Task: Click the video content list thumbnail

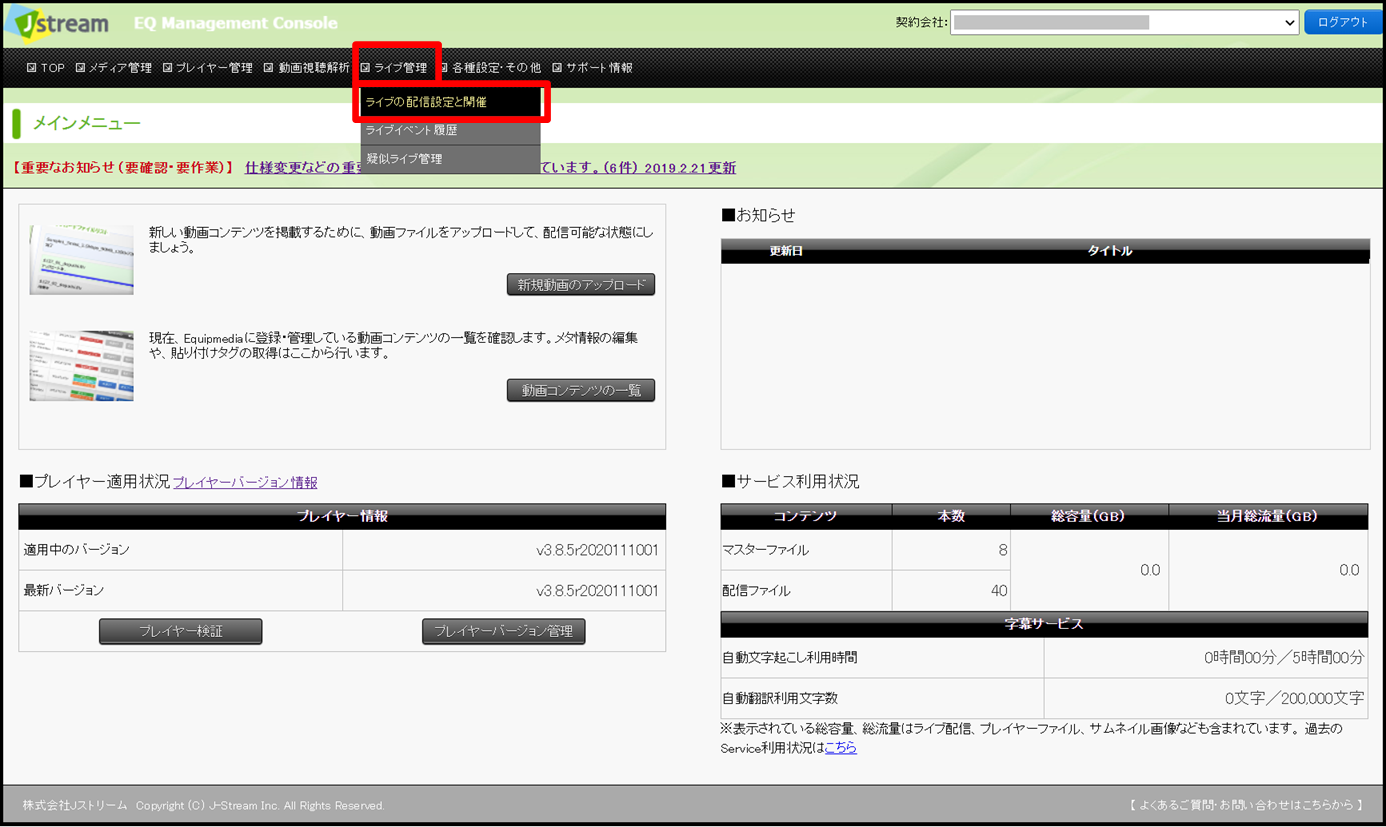Action: (x=81, y=366)
